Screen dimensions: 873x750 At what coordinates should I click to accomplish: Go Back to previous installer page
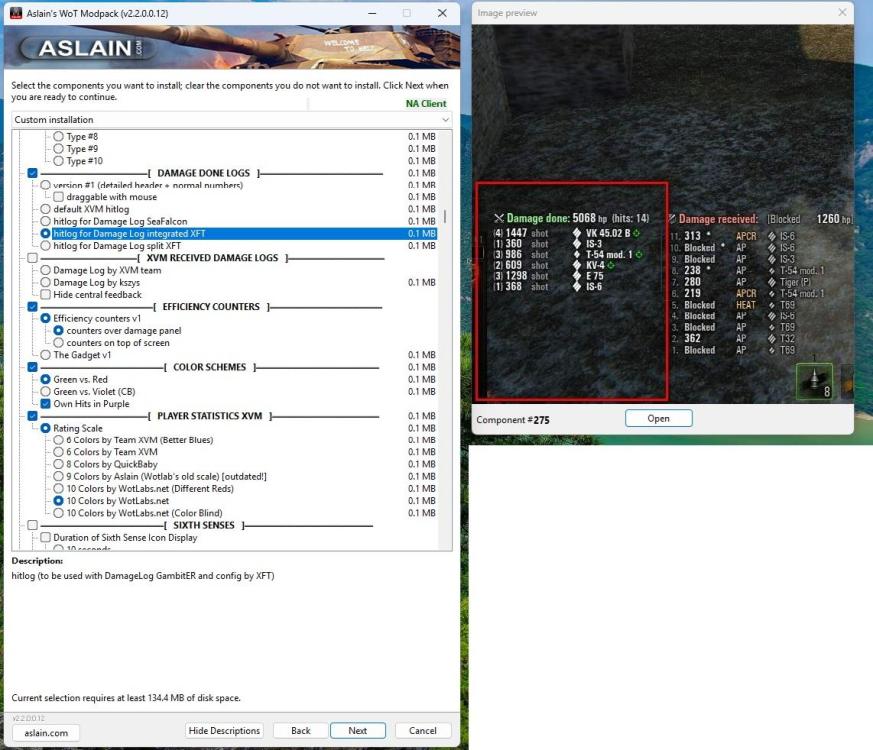(301, 731)
